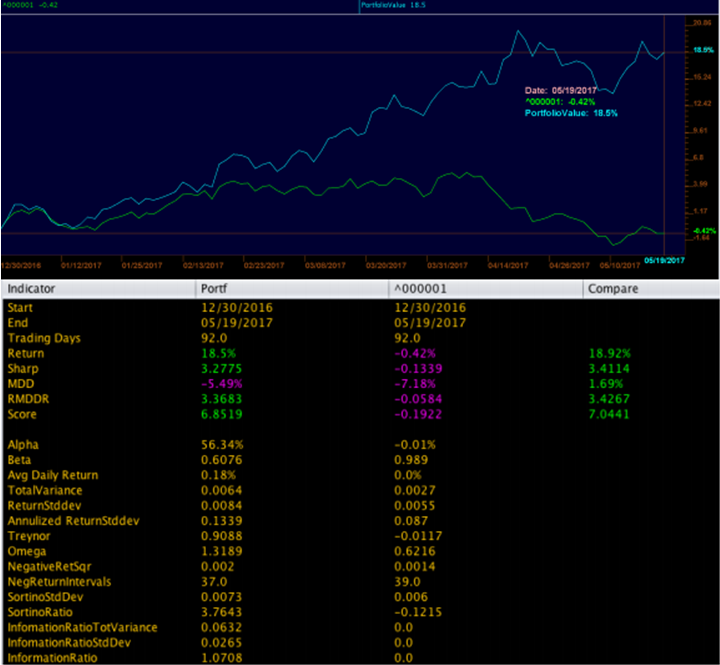Click the 02/13/2017 date axis label
Viewport: 720px width, 665px height.
click(x=203, y=265)
